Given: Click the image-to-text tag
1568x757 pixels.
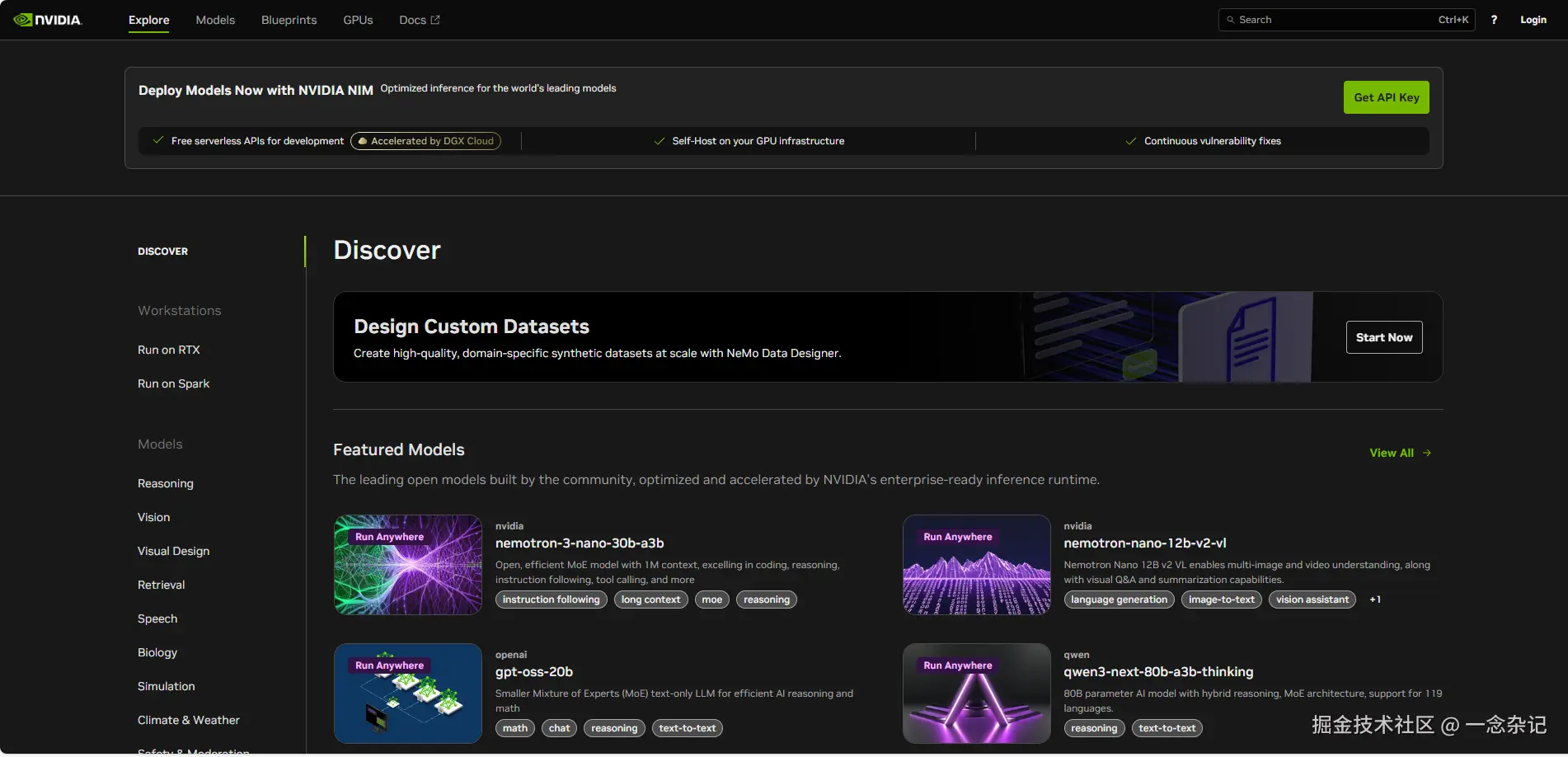Looking at the screenshot, I should [1222, 599].
